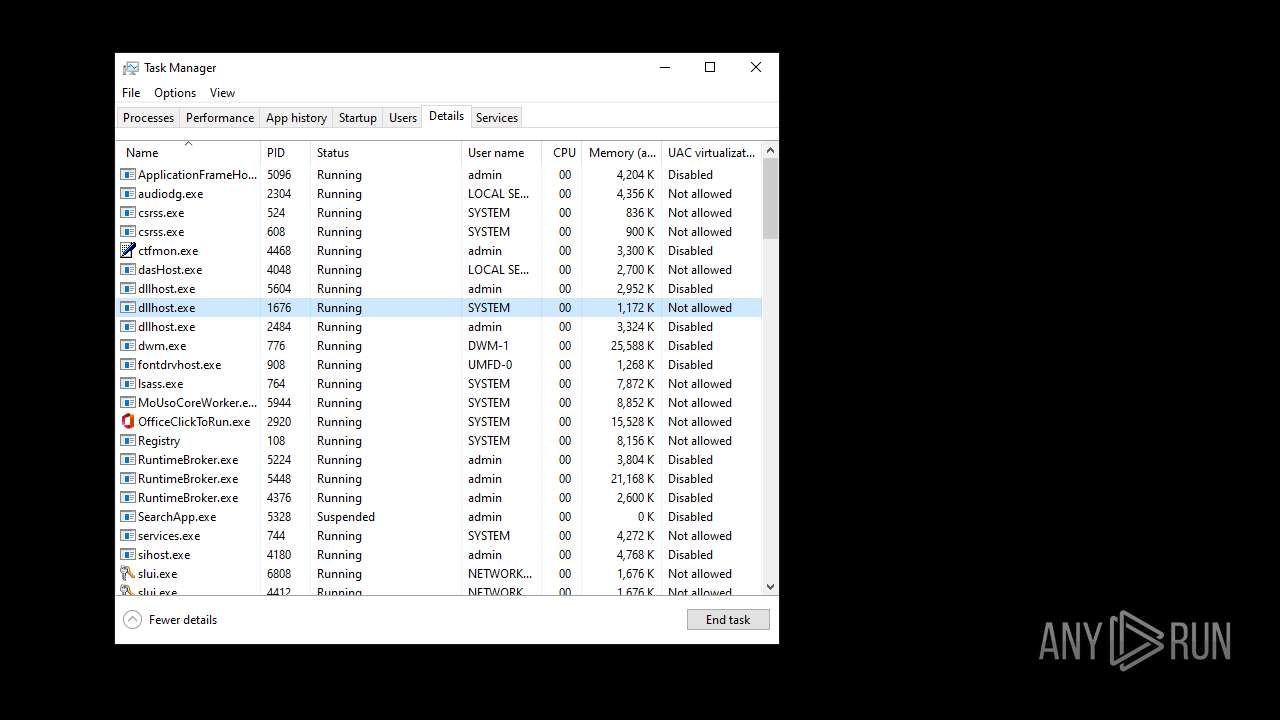Switch to the Startup tab
Viewport: 1280px width, 720px height.
coord(357,118)
